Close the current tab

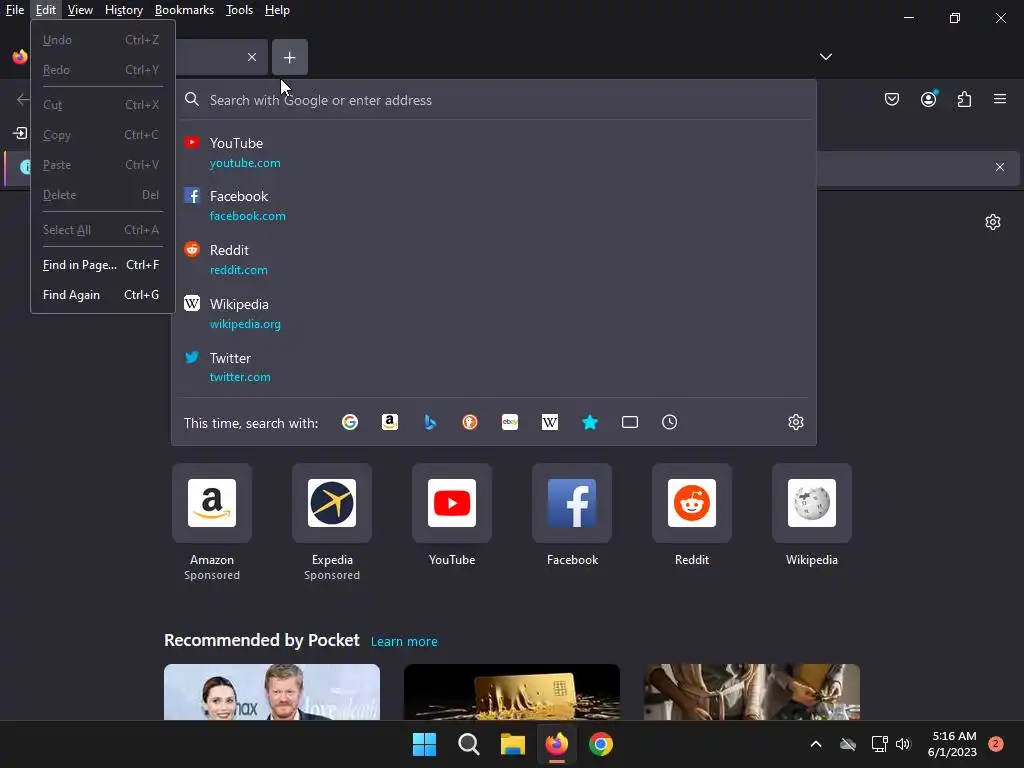pos(252,57)
